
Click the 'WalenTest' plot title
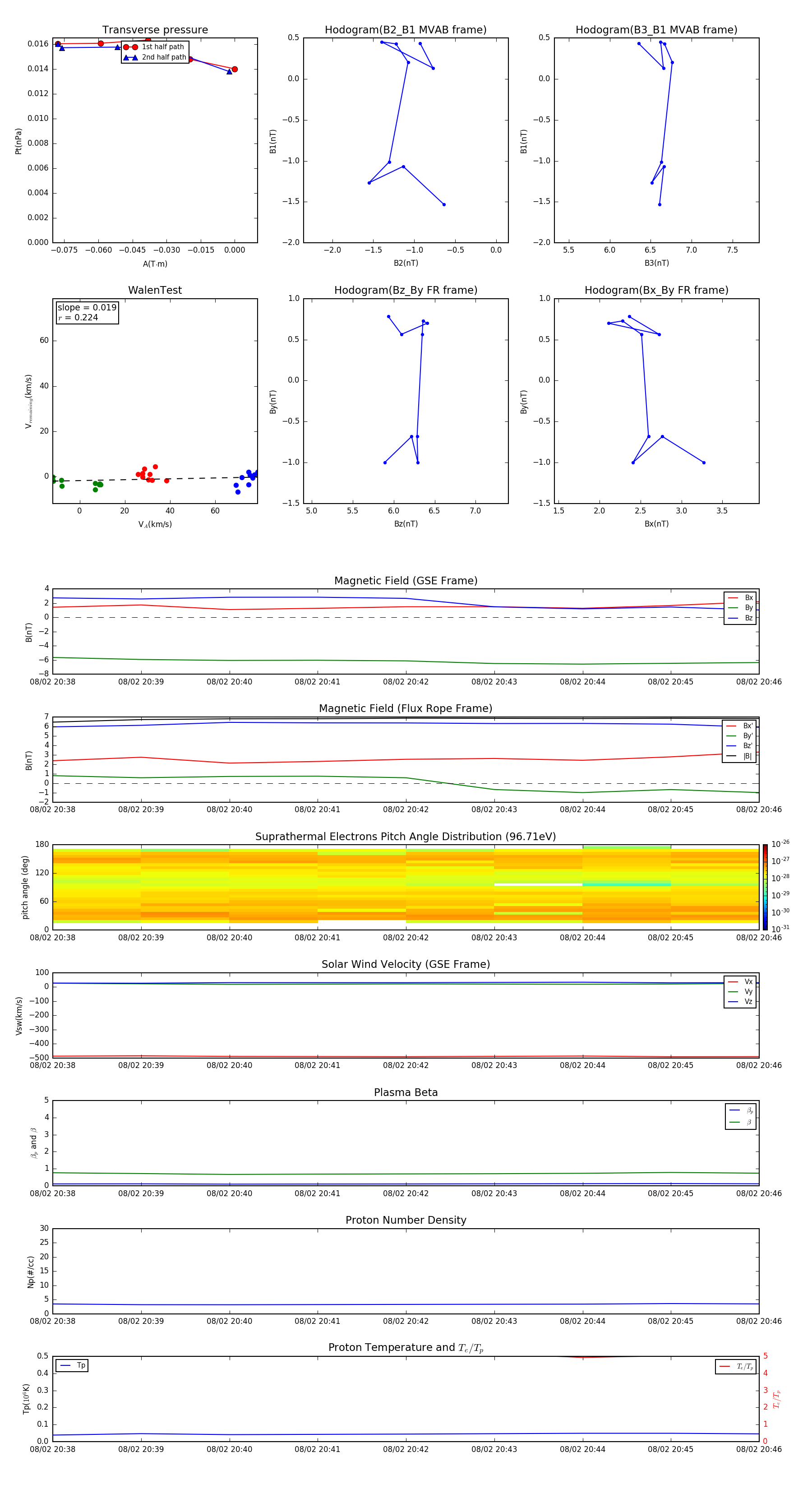(x=155, y=290)
